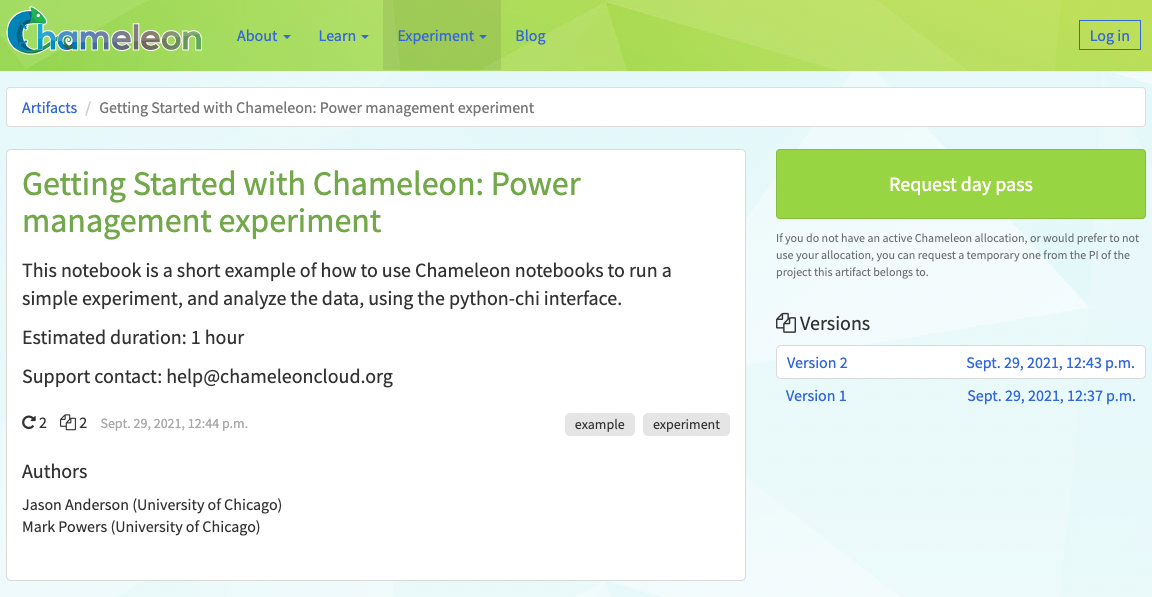Click the Sept. 29, 2021, 12:37 p.m. date
The image size is (1152, 597).
pos(1051,396)
